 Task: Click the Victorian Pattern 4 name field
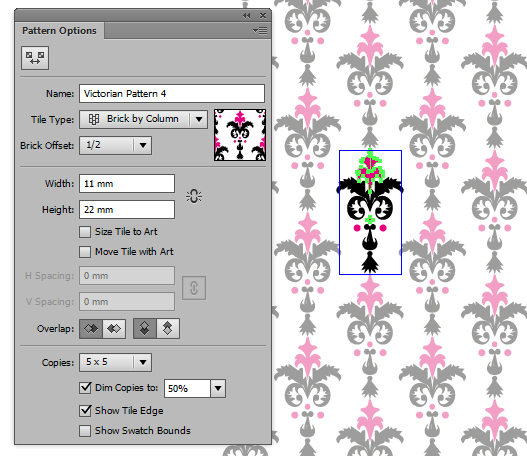[x=172, y=93]
